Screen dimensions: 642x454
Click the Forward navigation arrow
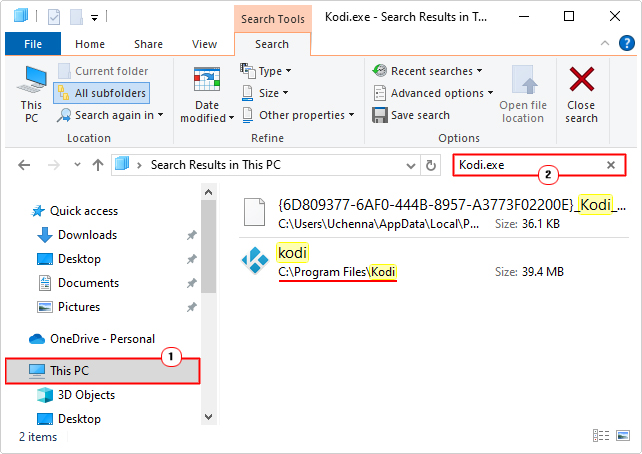click(x=54, y=165)
